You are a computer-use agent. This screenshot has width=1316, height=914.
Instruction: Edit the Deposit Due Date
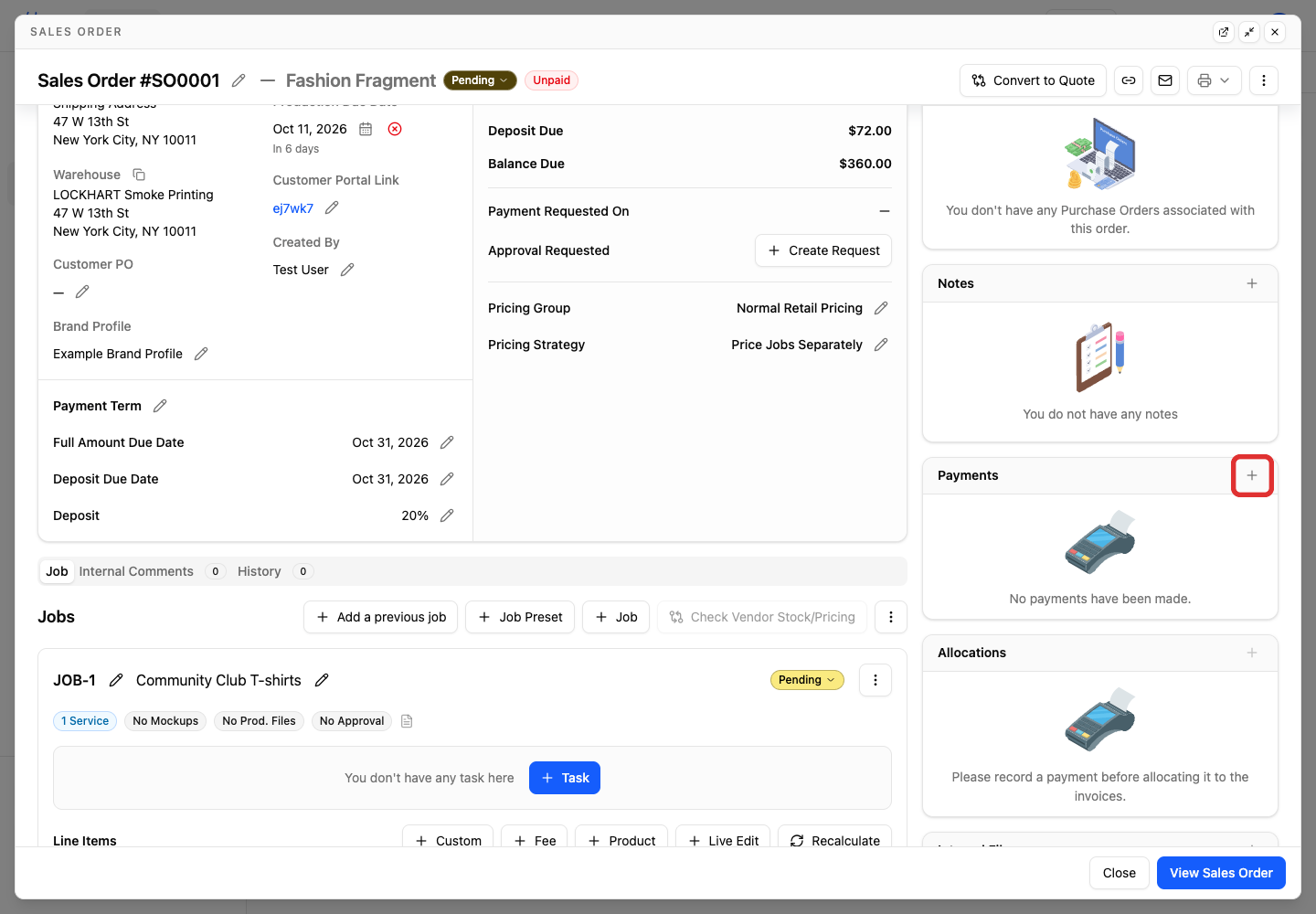[x=447, y=479]
